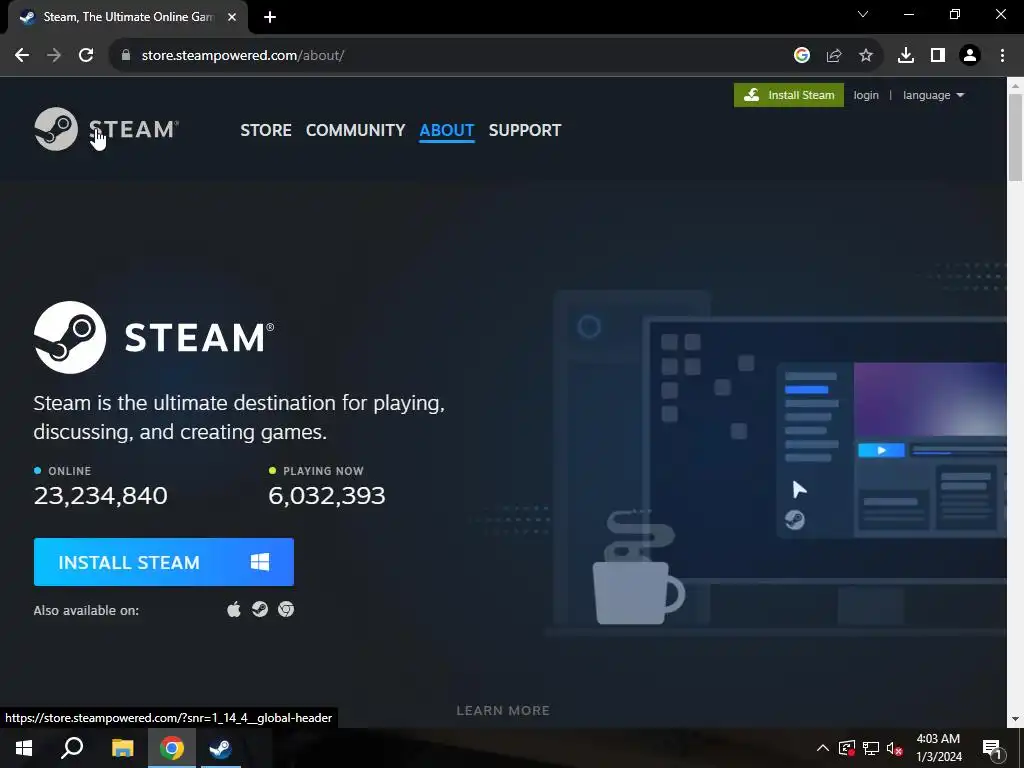Bookmark this page with star icon

pos(866,55)
